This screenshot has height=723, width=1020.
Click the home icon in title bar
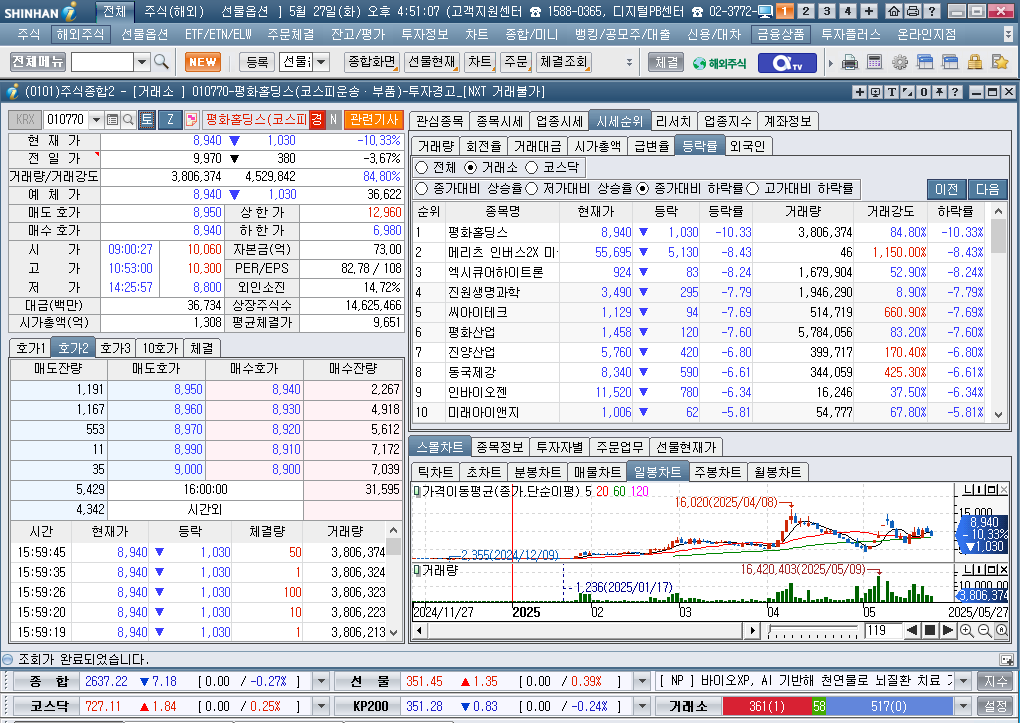point(894,11)
